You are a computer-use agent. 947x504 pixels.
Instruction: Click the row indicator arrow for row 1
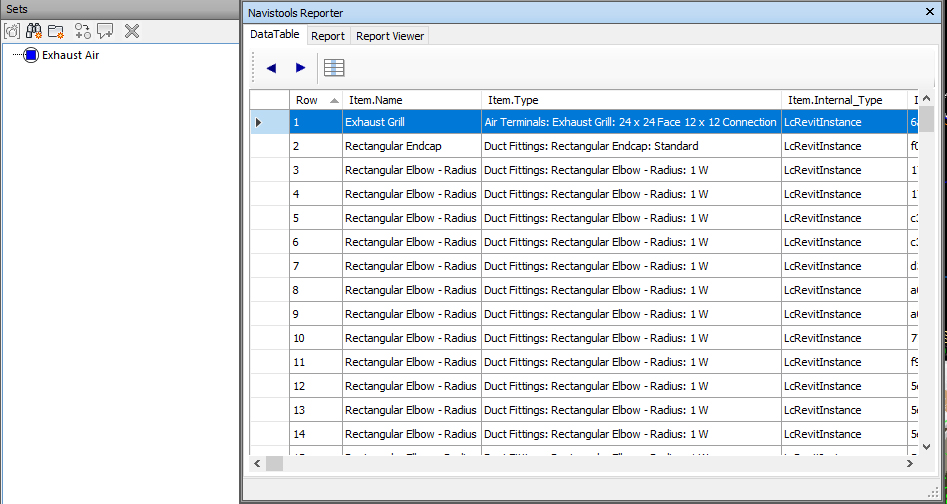pyautogui.click(x=258, y=123)
